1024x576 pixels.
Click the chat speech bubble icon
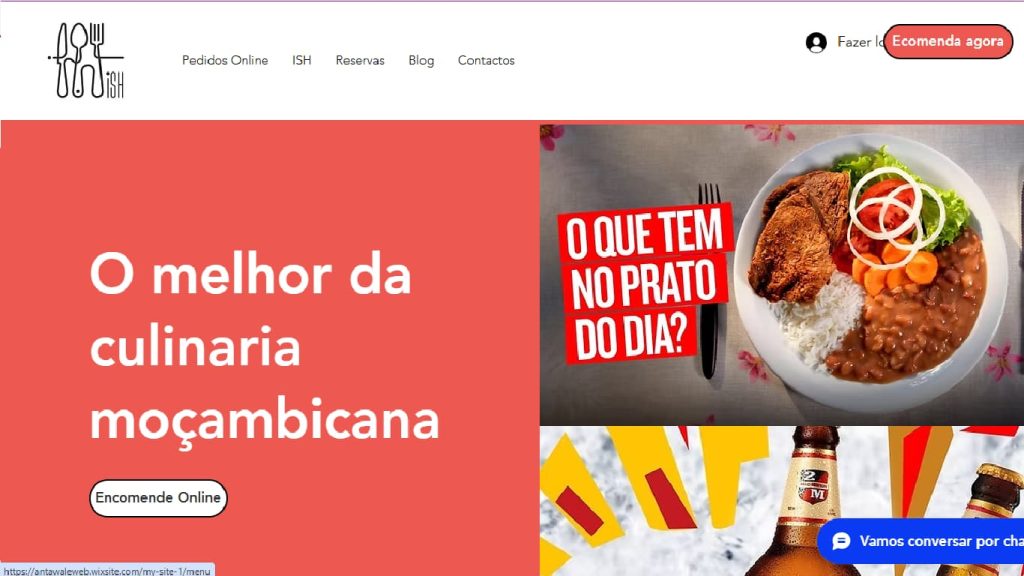[x=841, y=541]
